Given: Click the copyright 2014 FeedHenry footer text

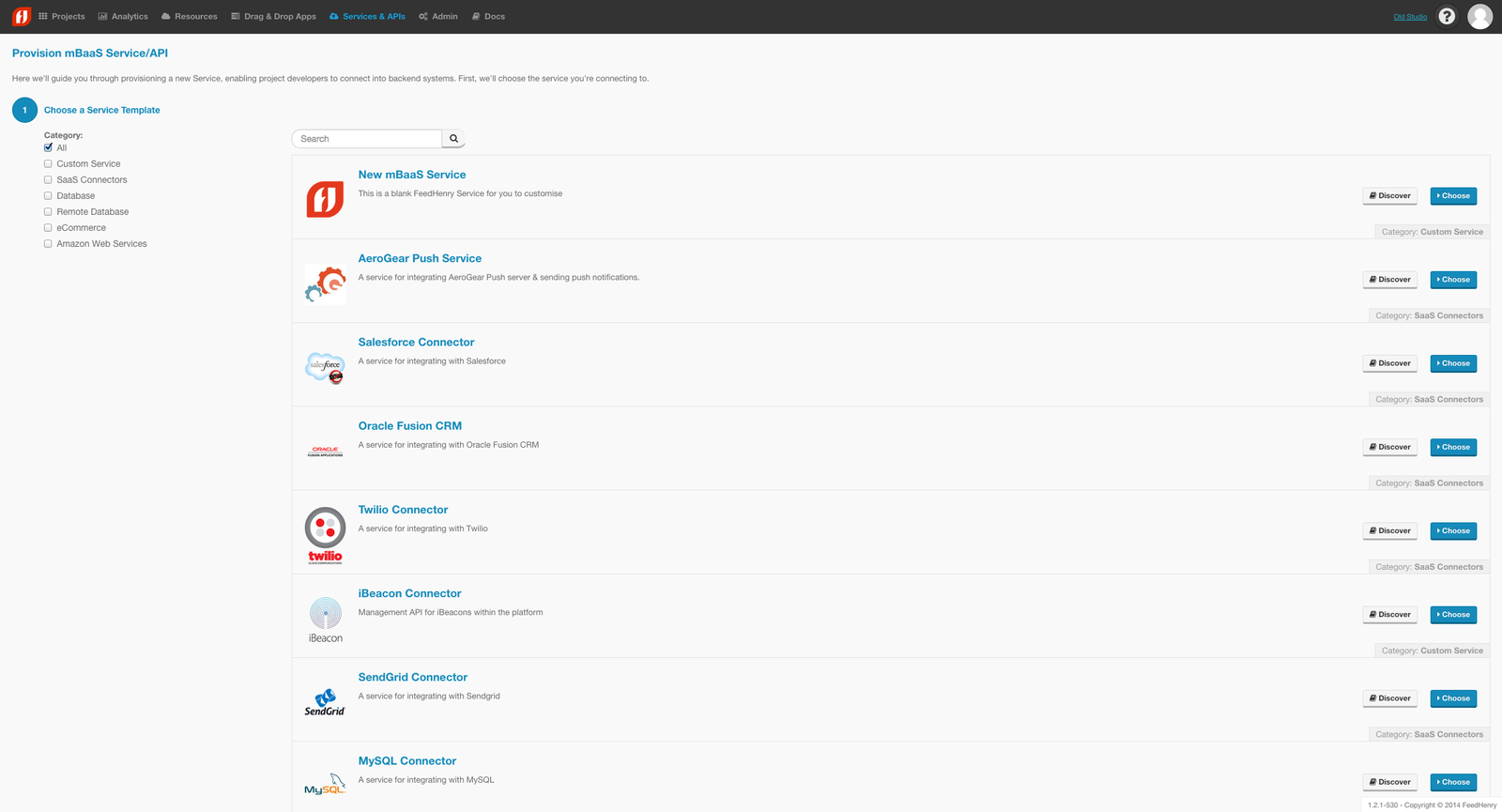Looking at the screenshot, I should click(1432, 804).
